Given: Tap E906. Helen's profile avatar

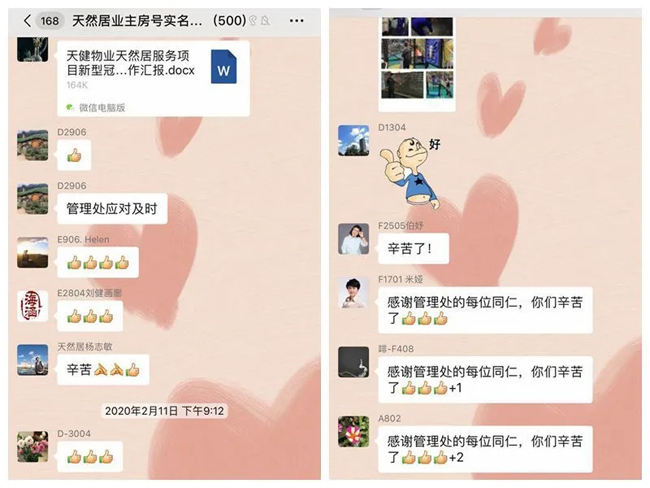Looking at the screenshot, I should point(32,252).
